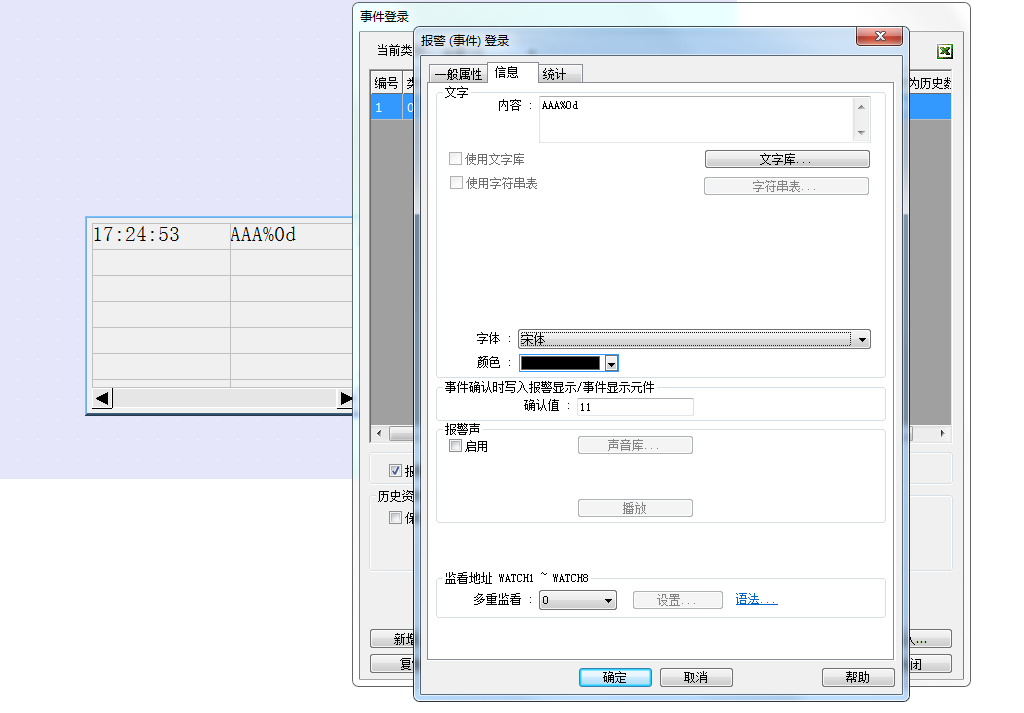Click left scroll arrow in event display
Viewport: 1024px width, 713px height.
pyautogui.click(x=102, y=399)
